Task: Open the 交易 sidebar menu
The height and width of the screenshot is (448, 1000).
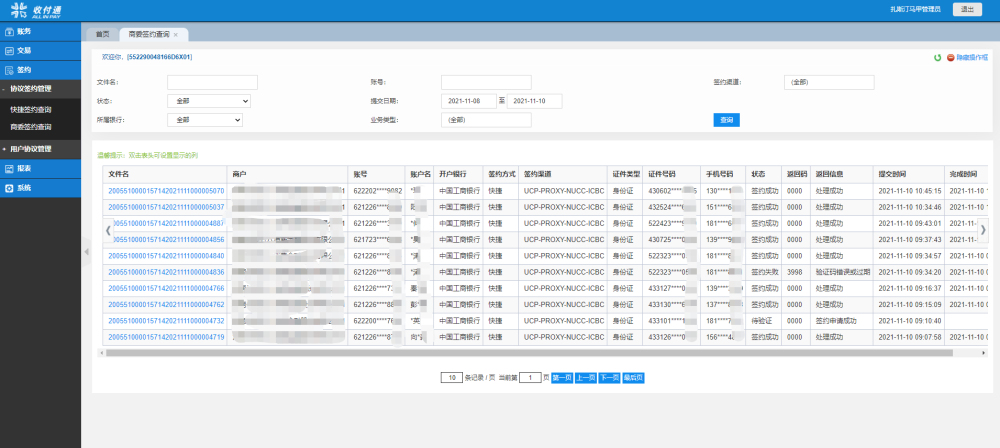Action: 40,50
